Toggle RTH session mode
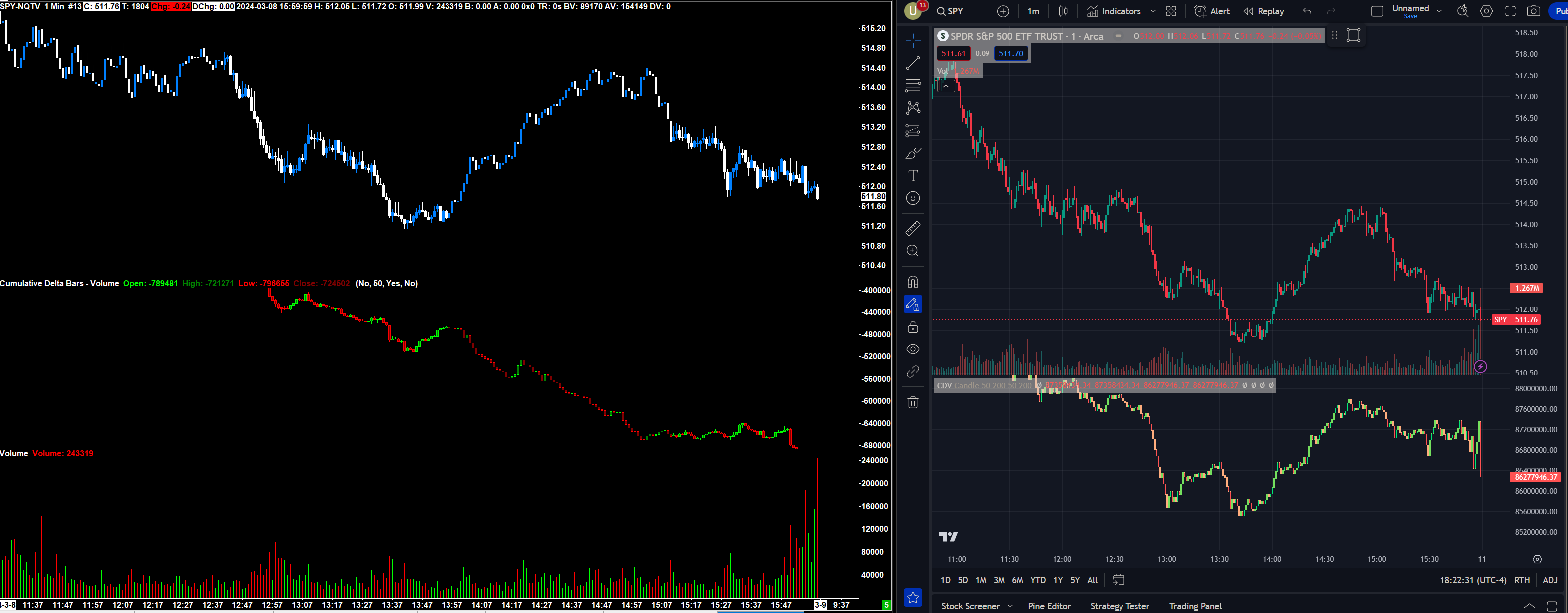Screen dimensions: 1568x613 coord(1522,580)
